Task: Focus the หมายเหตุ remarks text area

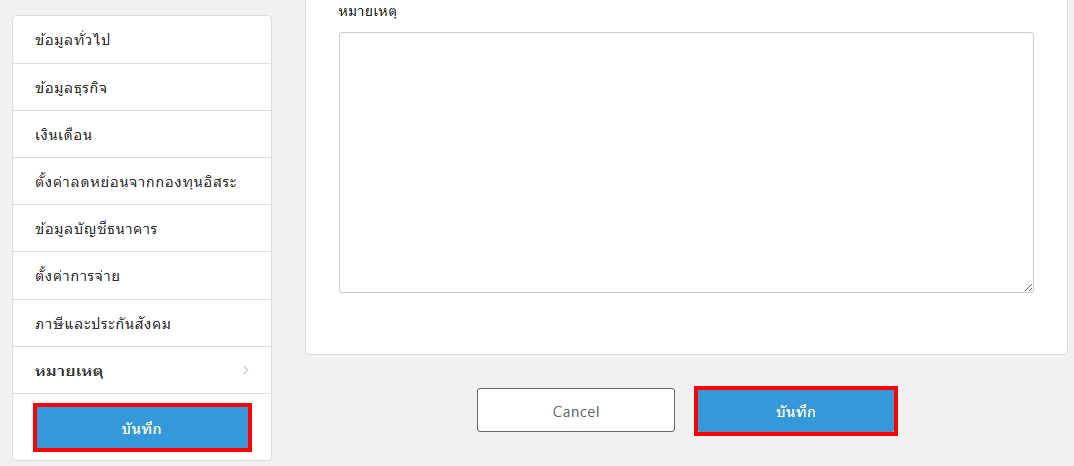Action: pos(686,162)
